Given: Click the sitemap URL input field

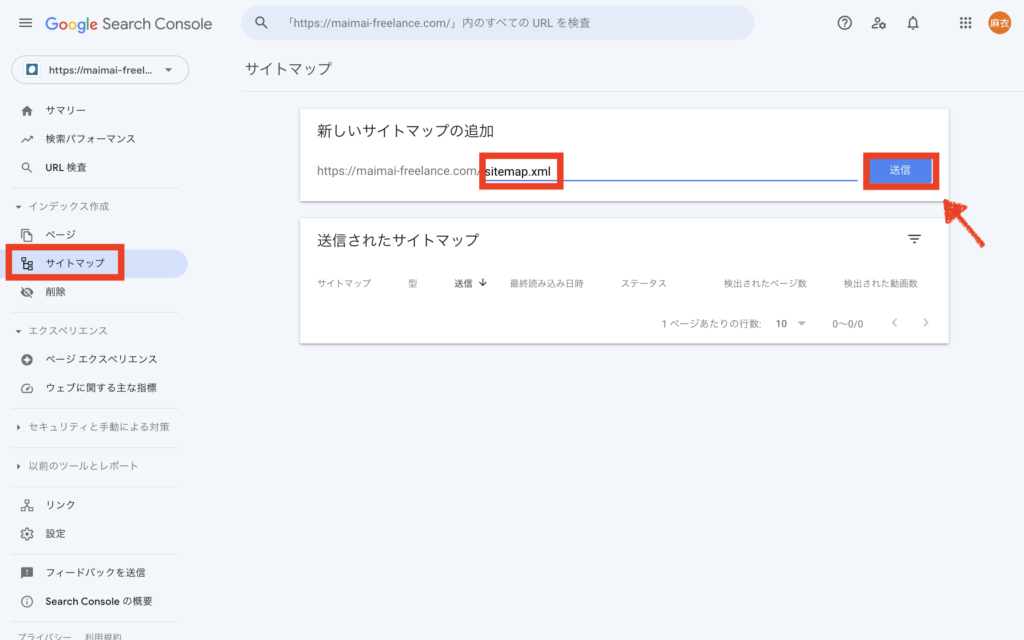Looking at the screenshot, I should tap(670, 171).
